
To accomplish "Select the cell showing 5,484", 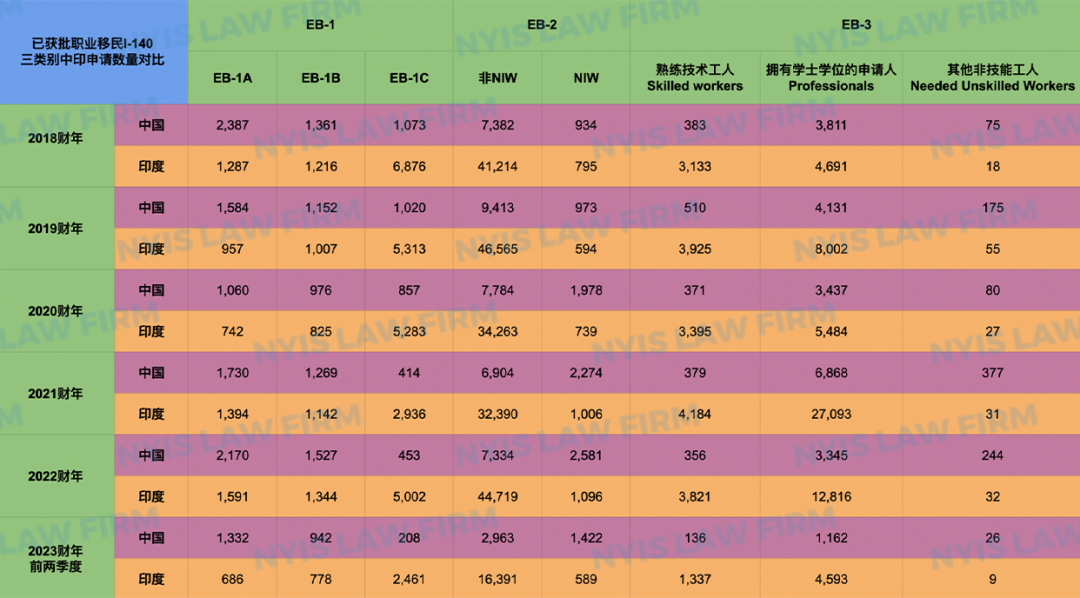I will [831, 331].
